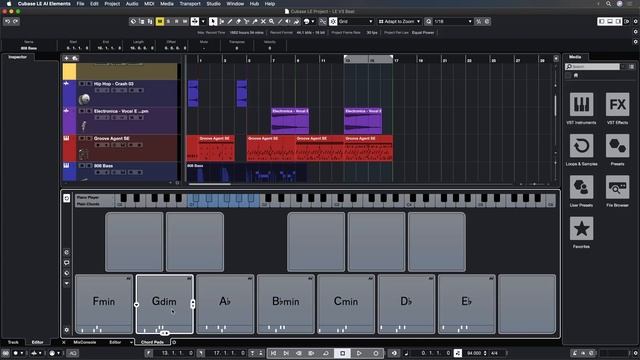Open Loops & Samples browser
This screenshot has width=640, height=360.
click(581, 146)
